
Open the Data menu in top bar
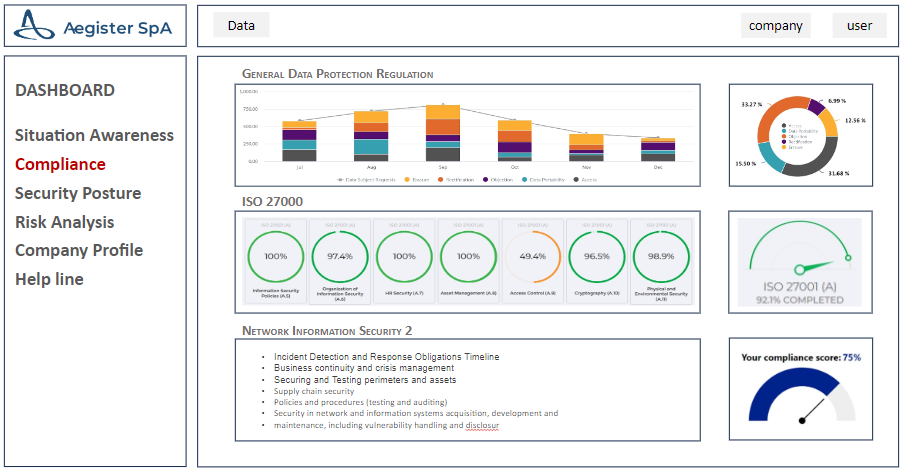[x=241, y=25]
